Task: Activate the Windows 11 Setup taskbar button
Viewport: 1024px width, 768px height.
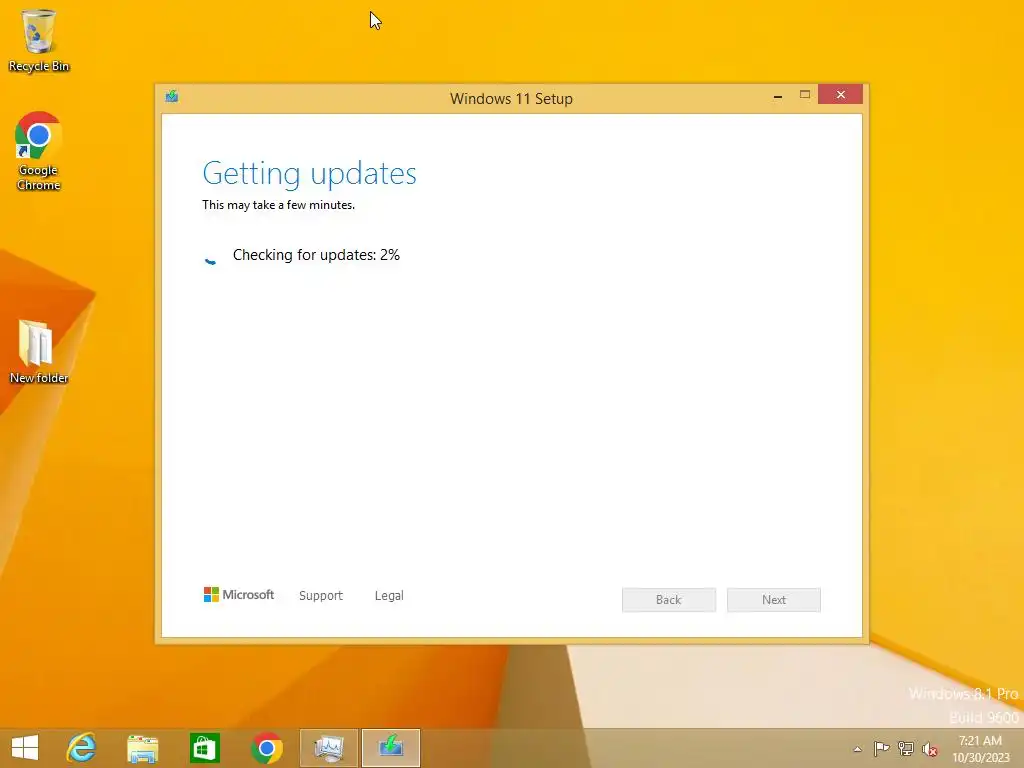Action: click(391, 748)
